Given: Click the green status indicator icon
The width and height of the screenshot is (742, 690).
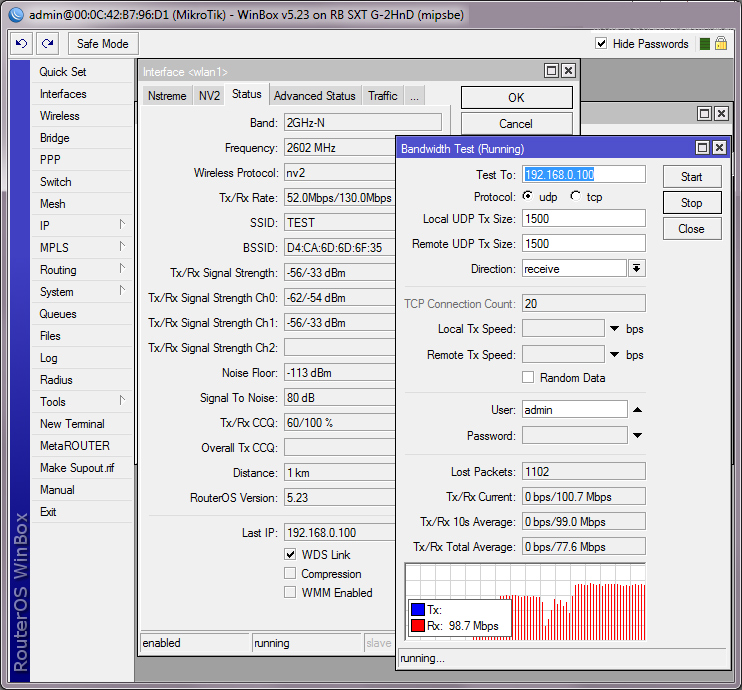Looking at the screenshot, I should click(x=705, y=44).
